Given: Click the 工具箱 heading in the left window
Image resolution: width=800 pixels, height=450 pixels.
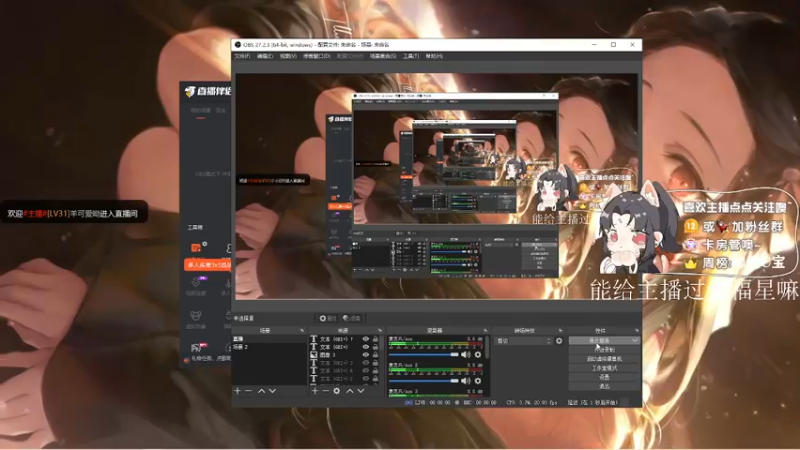Looking at the screenshot, I should [x=195, y=228].
